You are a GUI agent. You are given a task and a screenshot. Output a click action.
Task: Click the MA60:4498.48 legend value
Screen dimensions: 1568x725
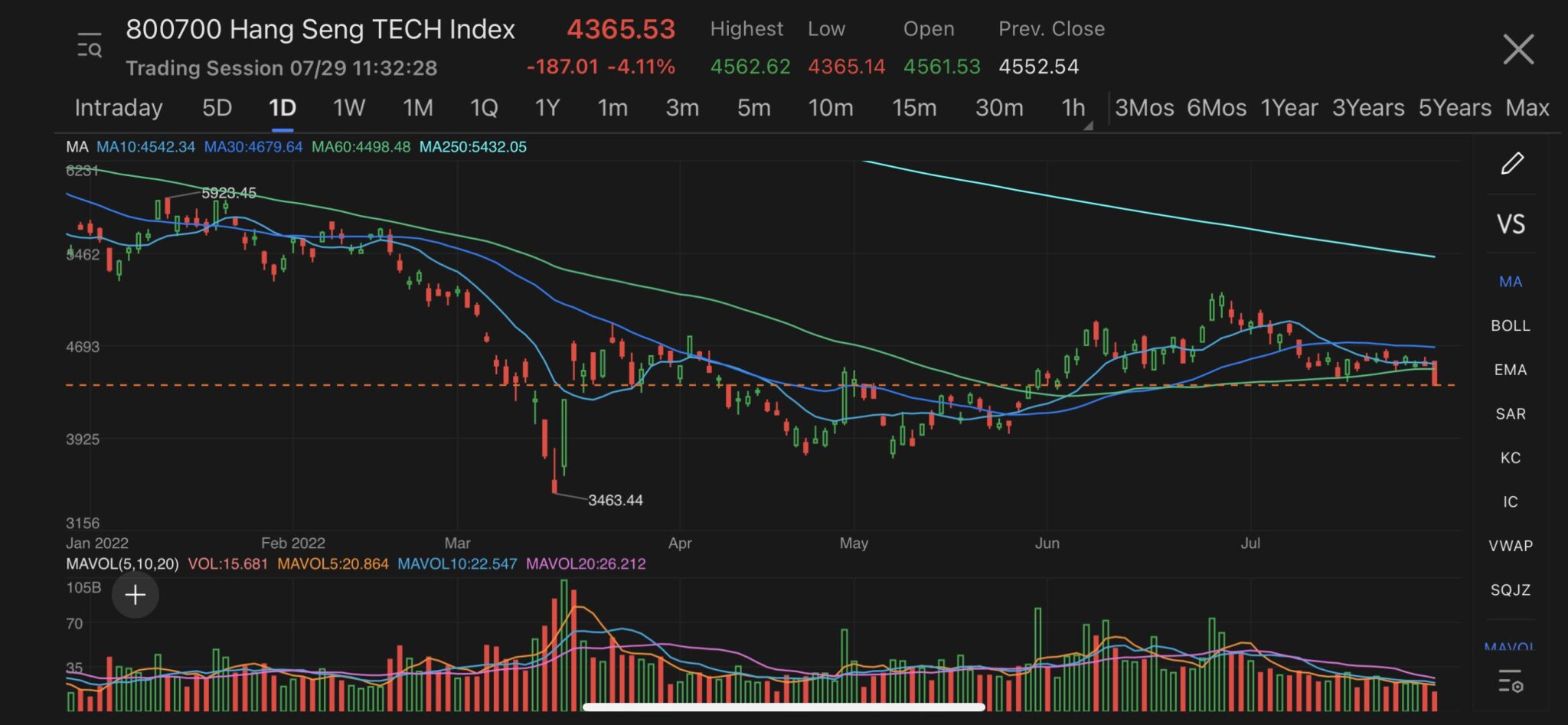(x=361, y=147)
